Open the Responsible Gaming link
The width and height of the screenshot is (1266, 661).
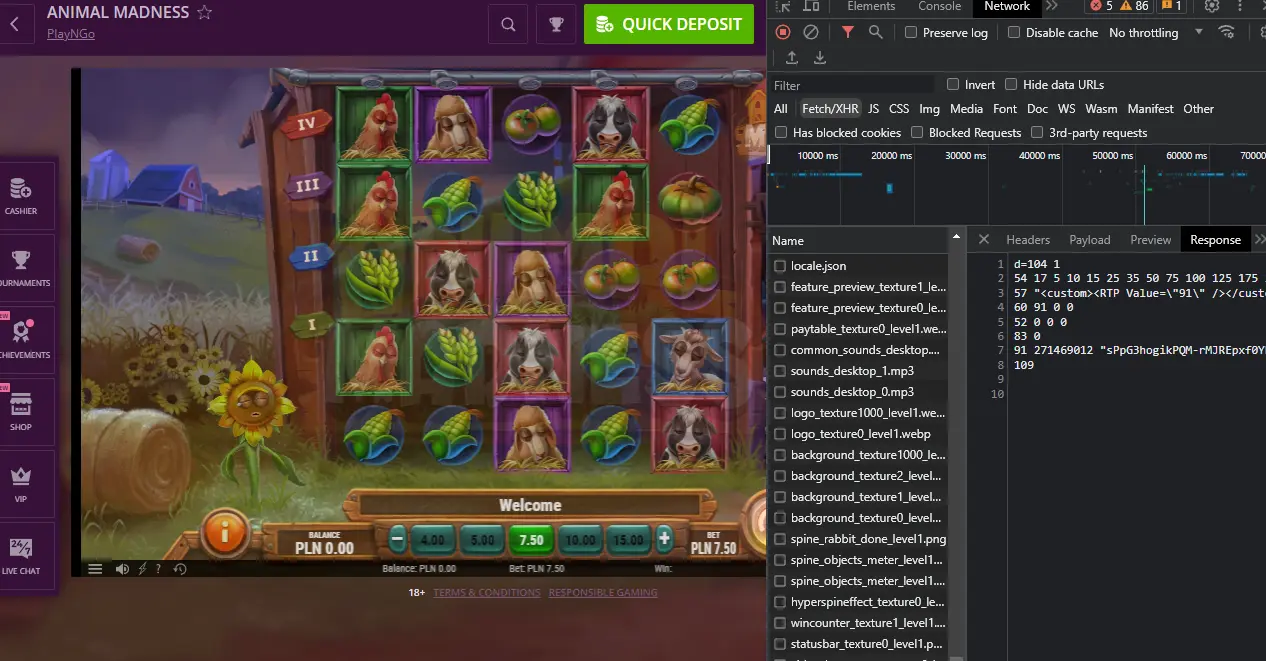click(603, 592)
